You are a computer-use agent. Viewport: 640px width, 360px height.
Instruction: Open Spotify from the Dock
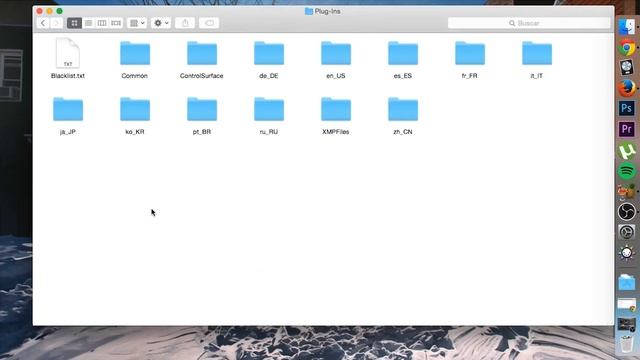coord(627,171)
